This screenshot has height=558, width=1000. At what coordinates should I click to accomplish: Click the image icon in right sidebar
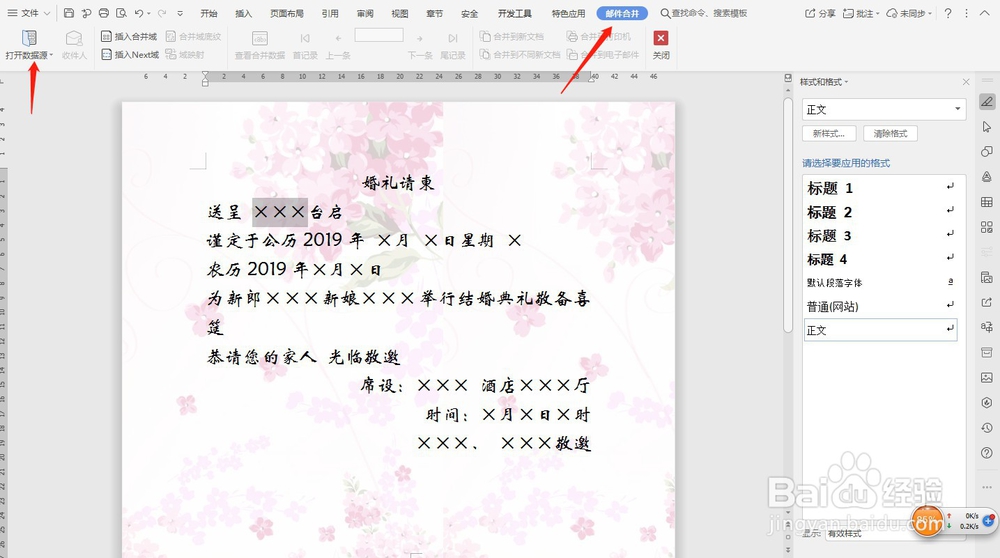pyautogui.click(x=987, y=378)
